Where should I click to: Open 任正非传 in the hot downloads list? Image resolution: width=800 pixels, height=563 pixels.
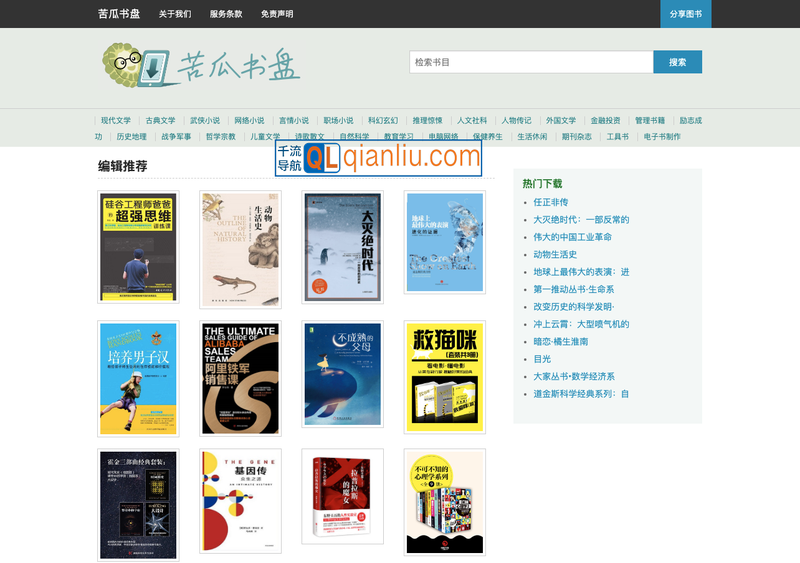click(x=550, y=202)
